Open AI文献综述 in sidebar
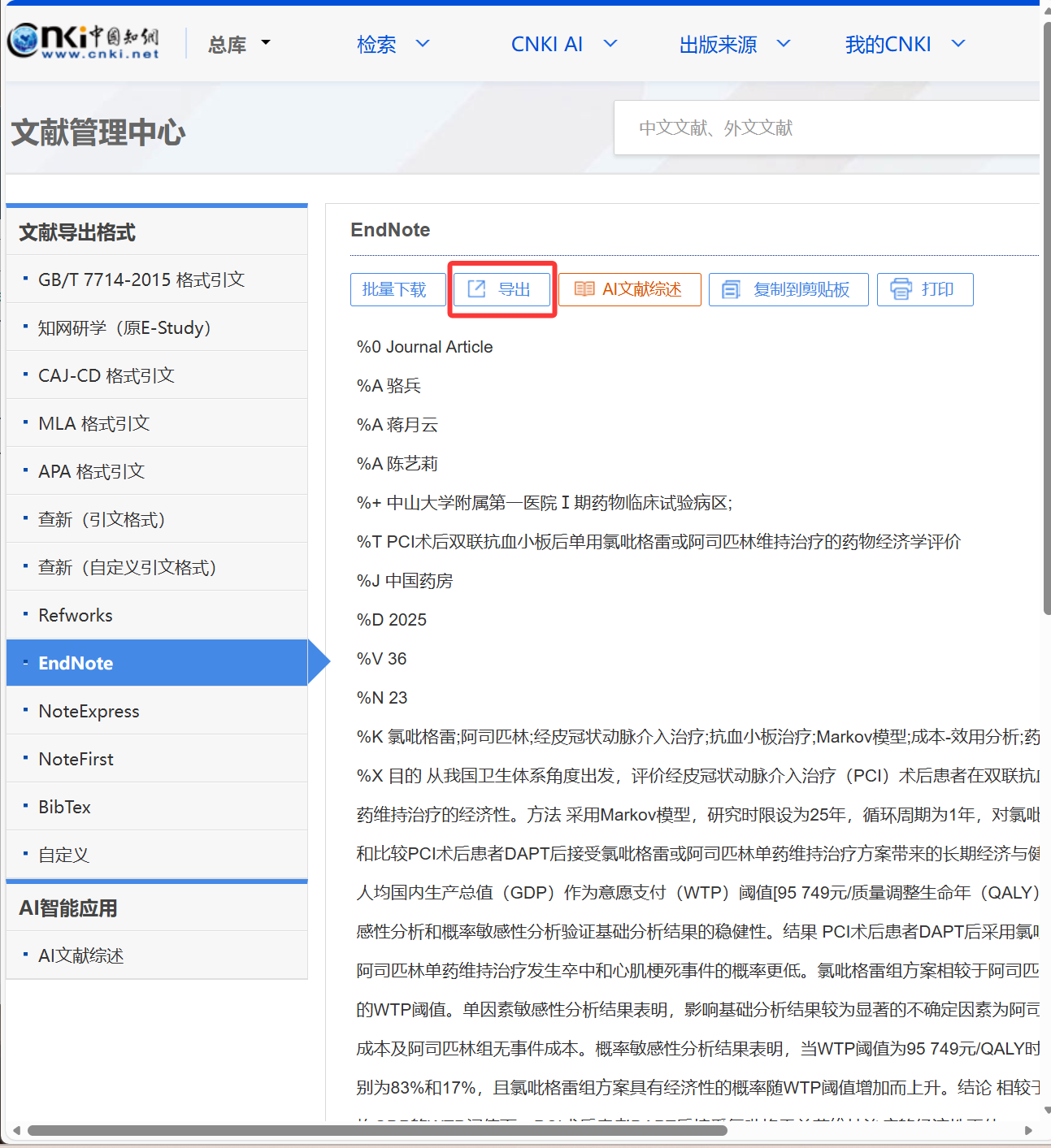Viewport: 1051px width, 1148px height. 157,955
